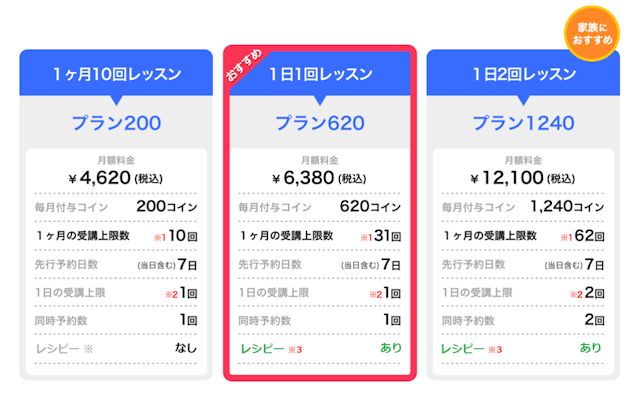The image size is (640, 398).
Task: Click ※ mark beside grey レシピー
Action: pos(88,349)
